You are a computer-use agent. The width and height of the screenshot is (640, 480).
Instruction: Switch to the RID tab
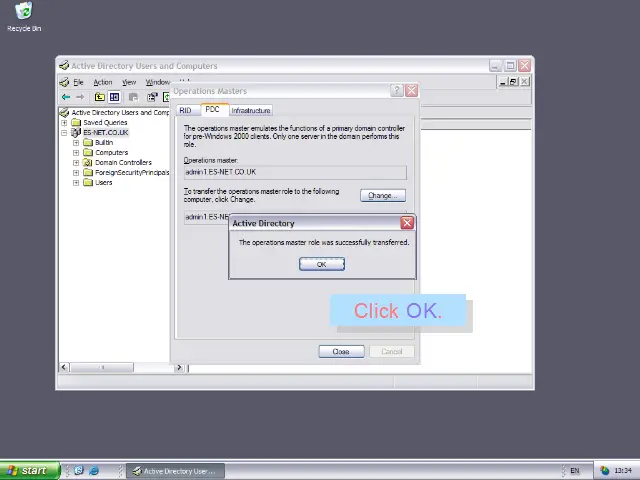pos(185,110)
